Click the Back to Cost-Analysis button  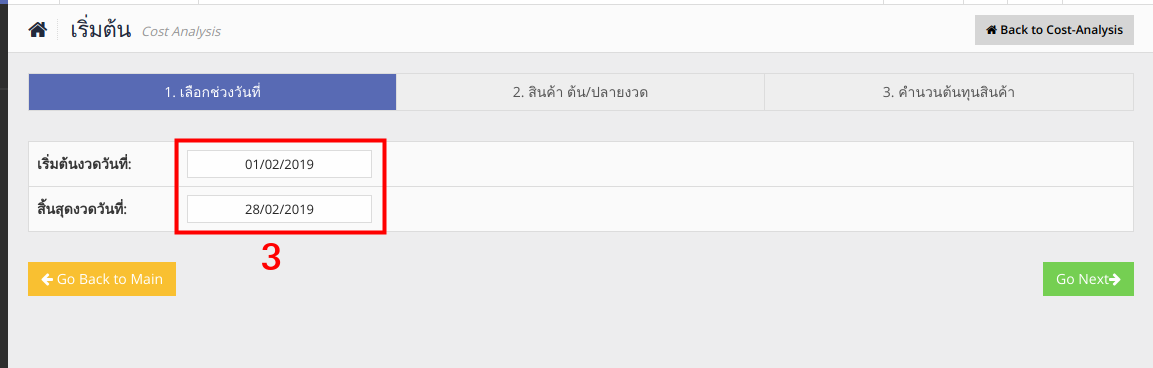(x=1054, y=30)
